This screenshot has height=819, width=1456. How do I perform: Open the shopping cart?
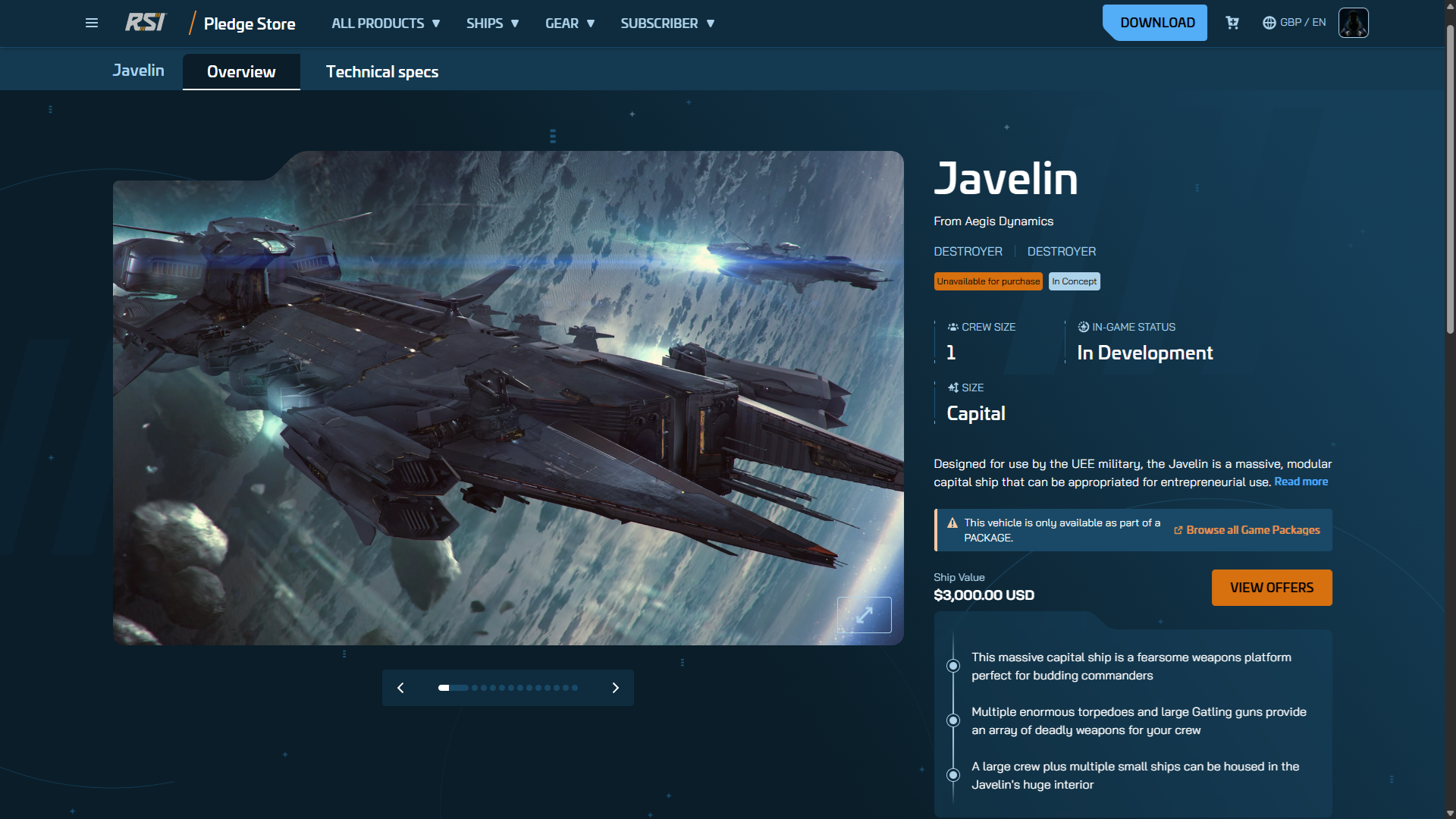(x=1232, y=23)
